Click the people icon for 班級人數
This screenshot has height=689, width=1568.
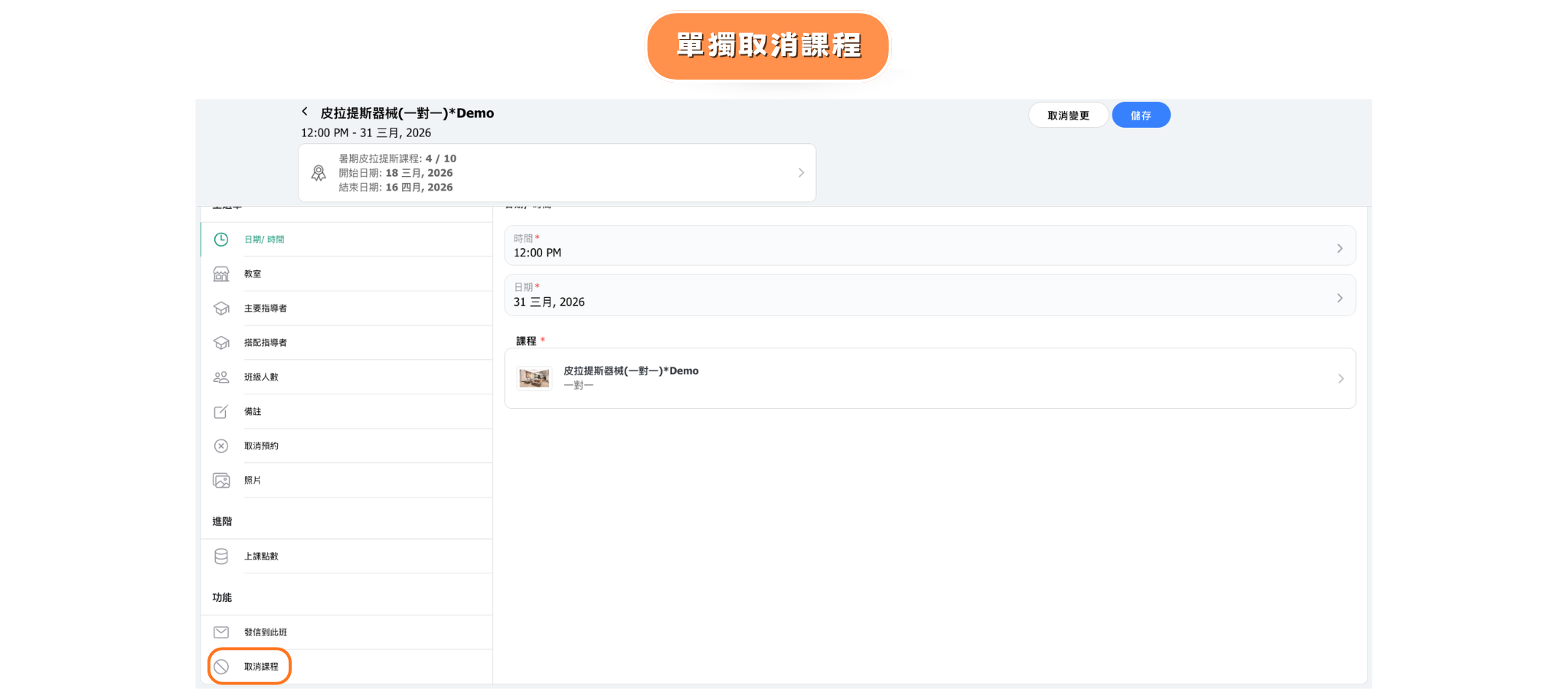click(221, 377)
